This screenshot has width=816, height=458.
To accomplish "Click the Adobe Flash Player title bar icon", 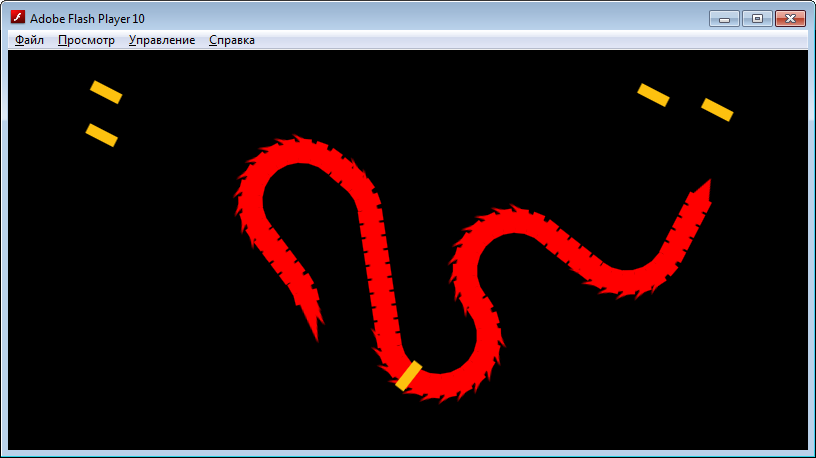I will [x=18, y=17].
